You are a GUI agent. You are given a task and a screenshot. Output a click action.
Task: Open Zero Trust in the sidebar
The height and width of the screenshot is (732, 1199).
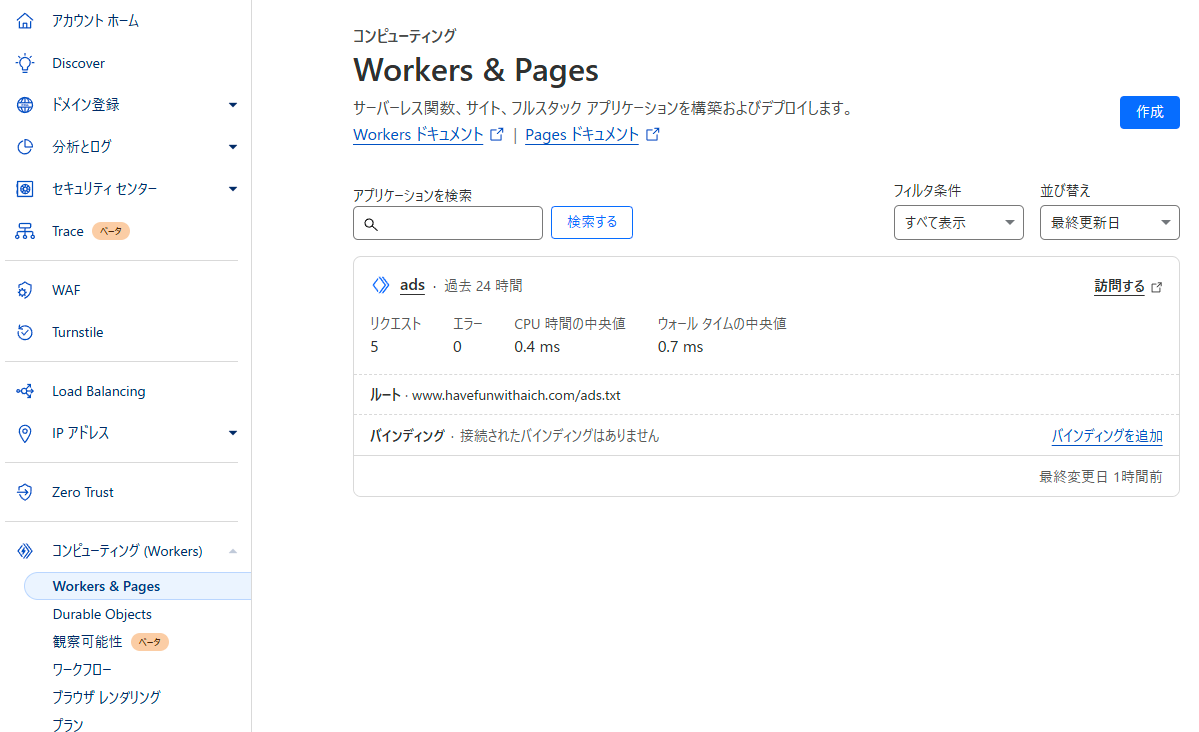click(83, 492)
